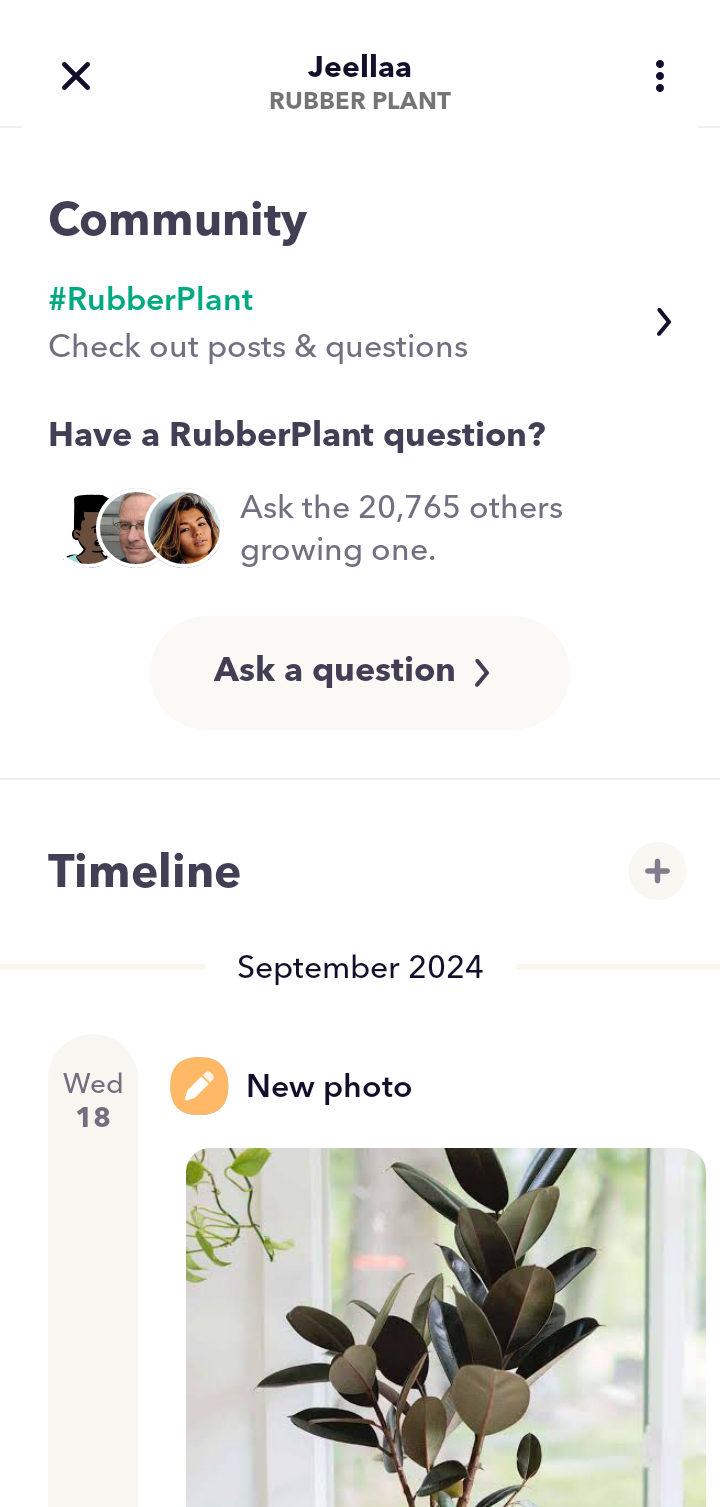Image resolution: width=720 pixels, height=1507 pixels.
Task: Click the RUBBER PLANT species subtitle
Action: (360, 101)
